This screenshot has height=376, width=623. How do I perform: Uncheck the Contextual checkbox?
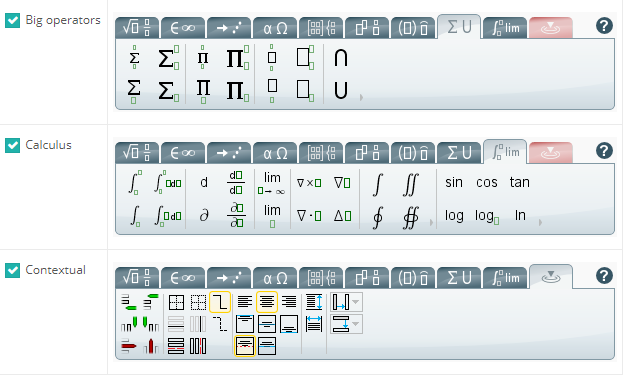click(x=12, y=270)
